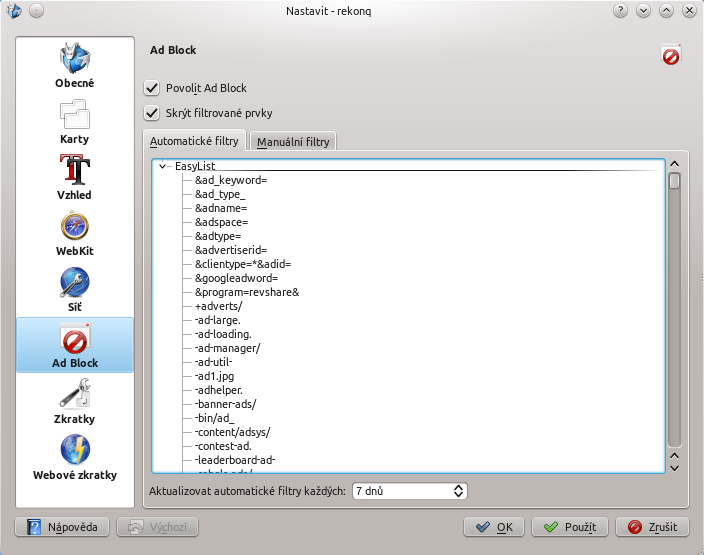Viewport: 704px width, 555px height.
Task: Open the 7 dnů update interval dropdown
Action: coord(409,491)
